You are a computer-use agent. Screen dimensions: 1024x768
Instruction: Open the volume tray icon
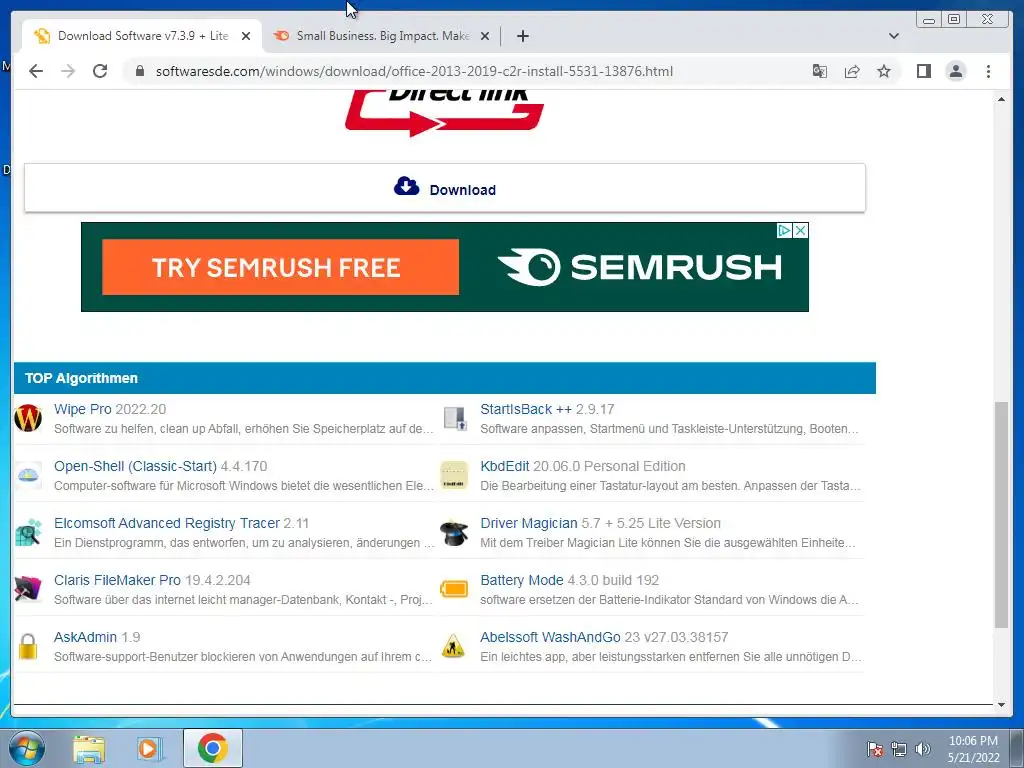923,749
